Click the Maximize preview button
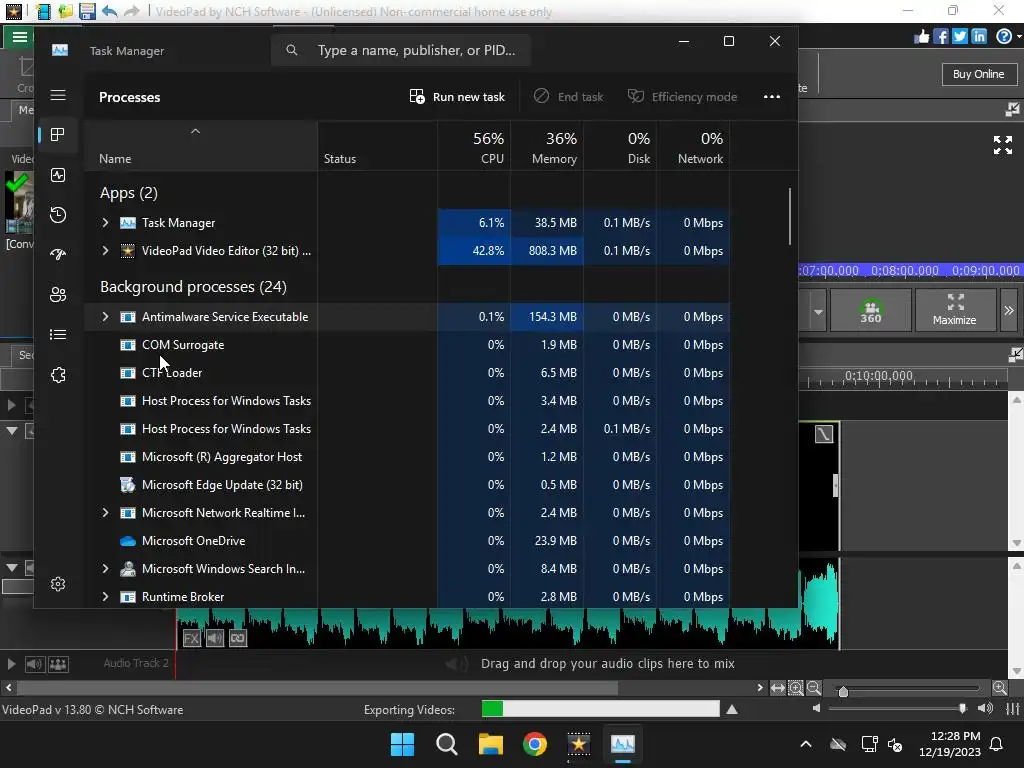Image resolution: width=1024 pixels, height=768 pixels. [x=955, y=310]
